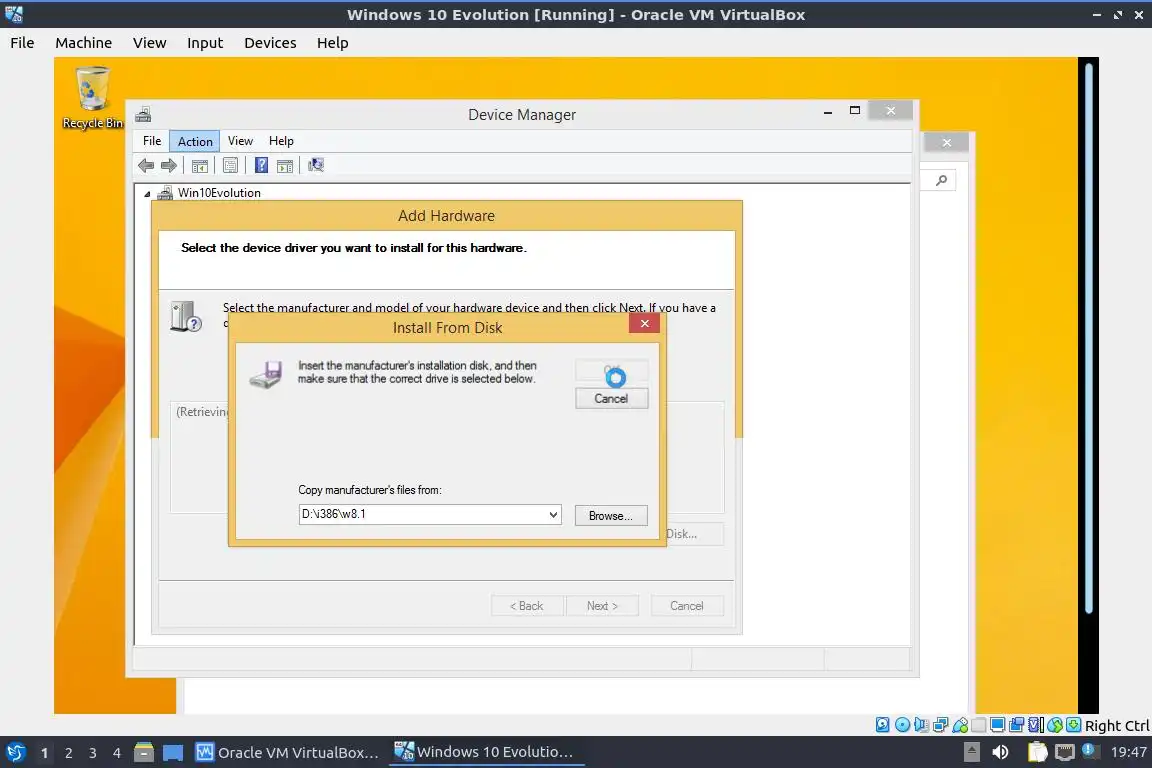Toggle the show/hide action pane toolbar icon
The width and height of the screenshot is (1152, 768).
(x=285, y=166)
